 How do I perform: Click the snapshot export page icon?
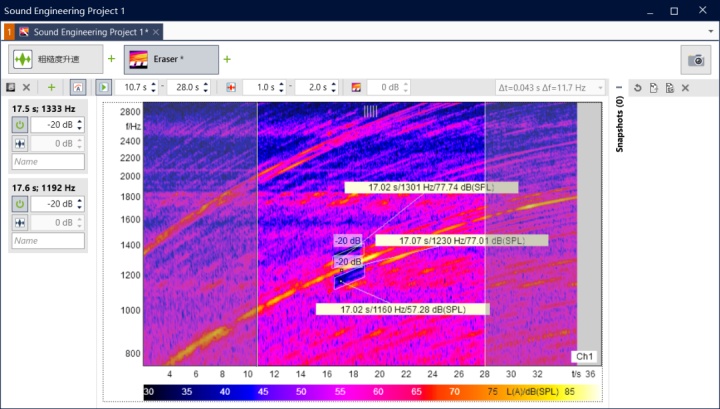pyautogui.click(x=653, y=88)
